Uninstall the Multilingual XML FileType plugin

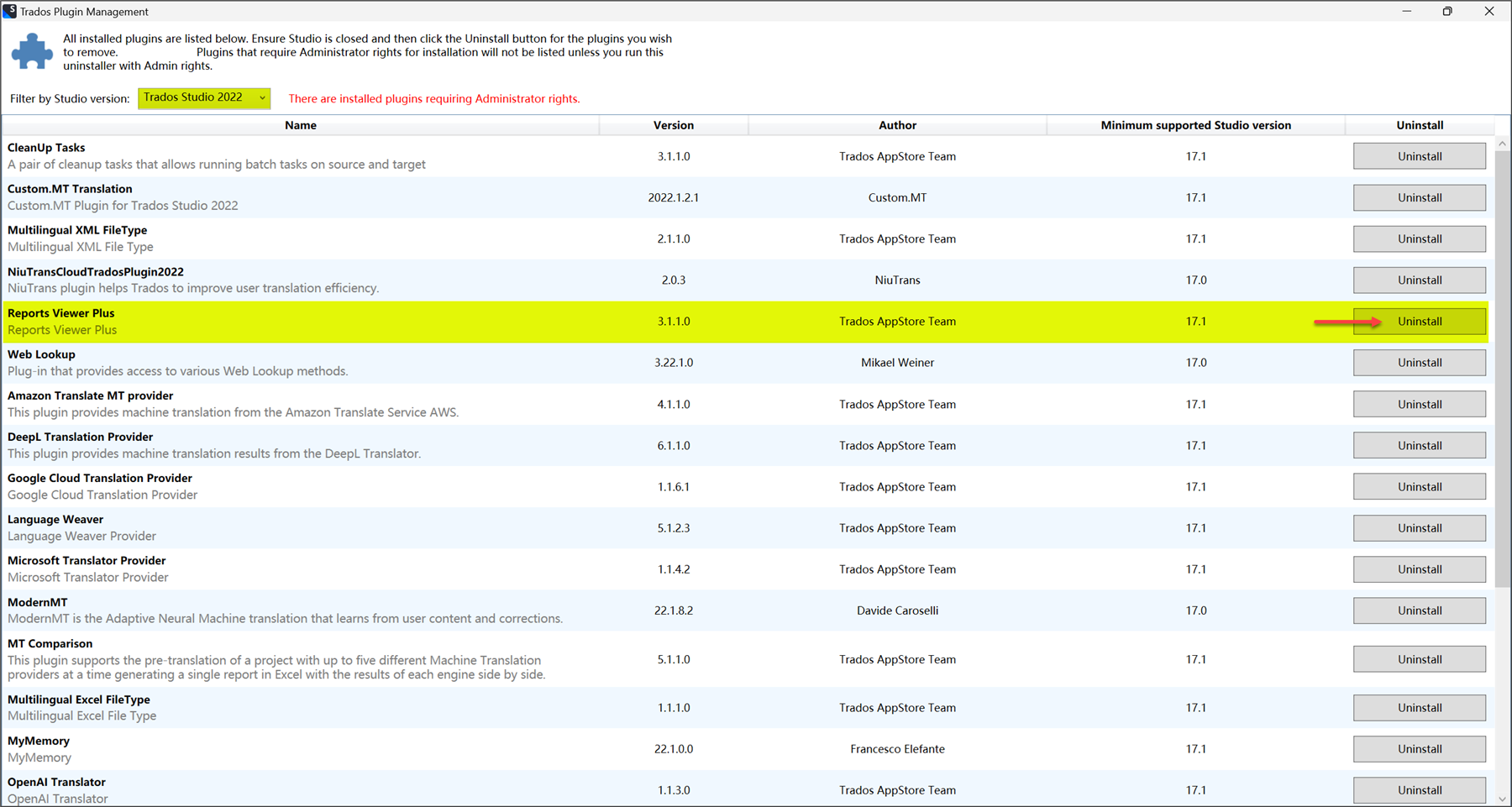click(1420, 238)
